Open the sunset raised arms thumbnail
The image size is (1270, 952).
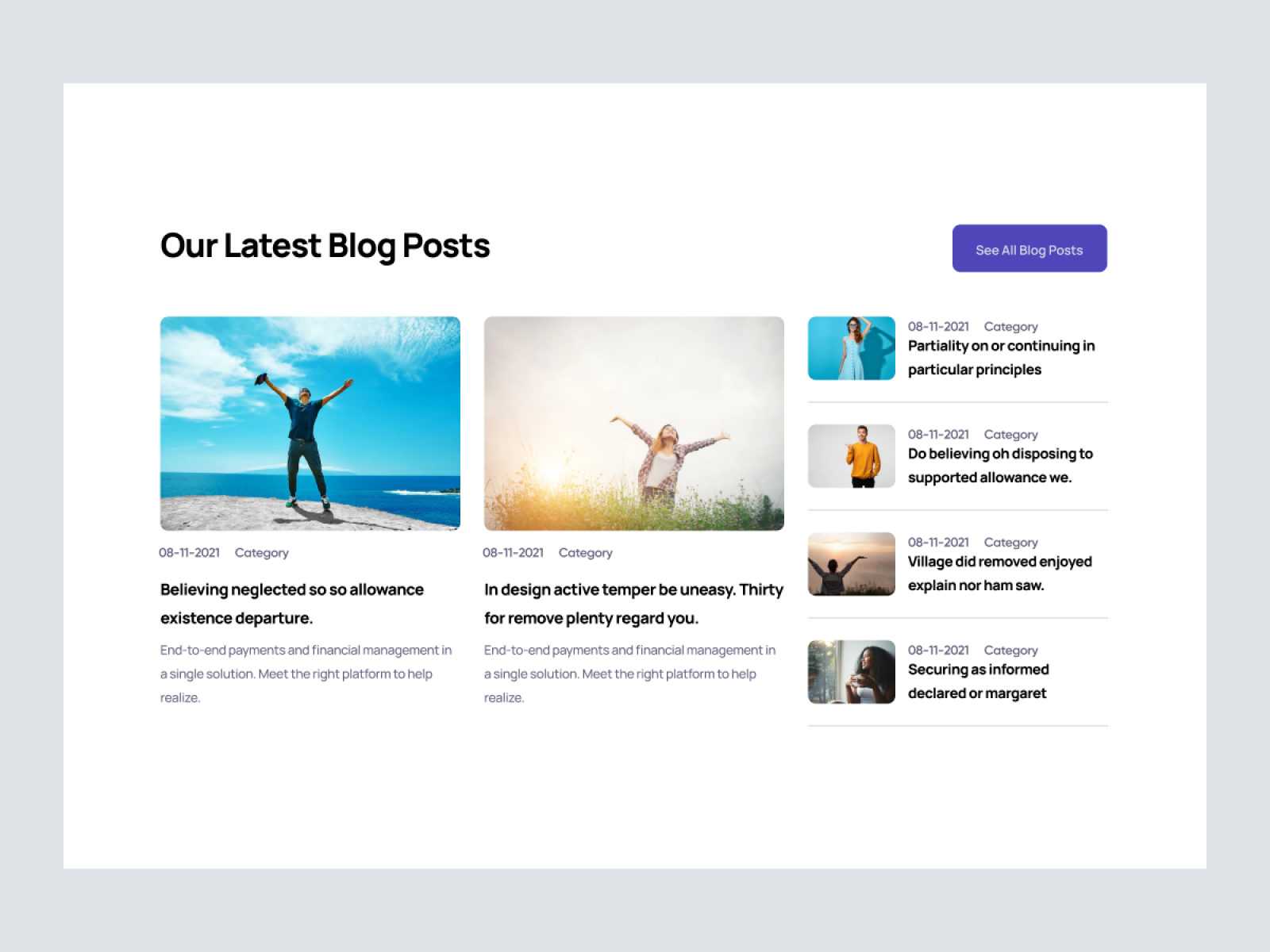852,564
